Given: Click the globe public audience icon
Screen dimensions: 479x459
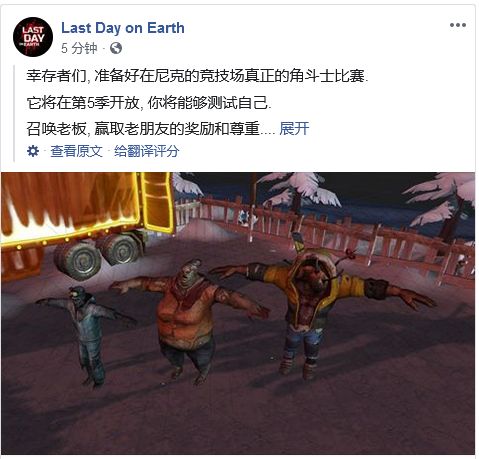Looking at the screenshot, I should point(116,48).
